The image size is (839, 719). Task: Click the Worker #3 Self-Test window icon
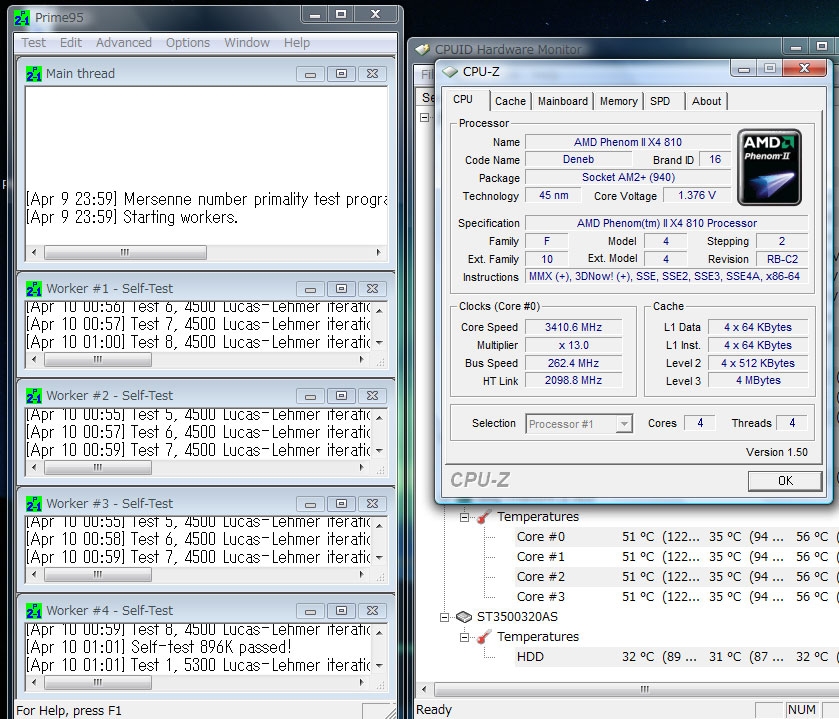33,503
